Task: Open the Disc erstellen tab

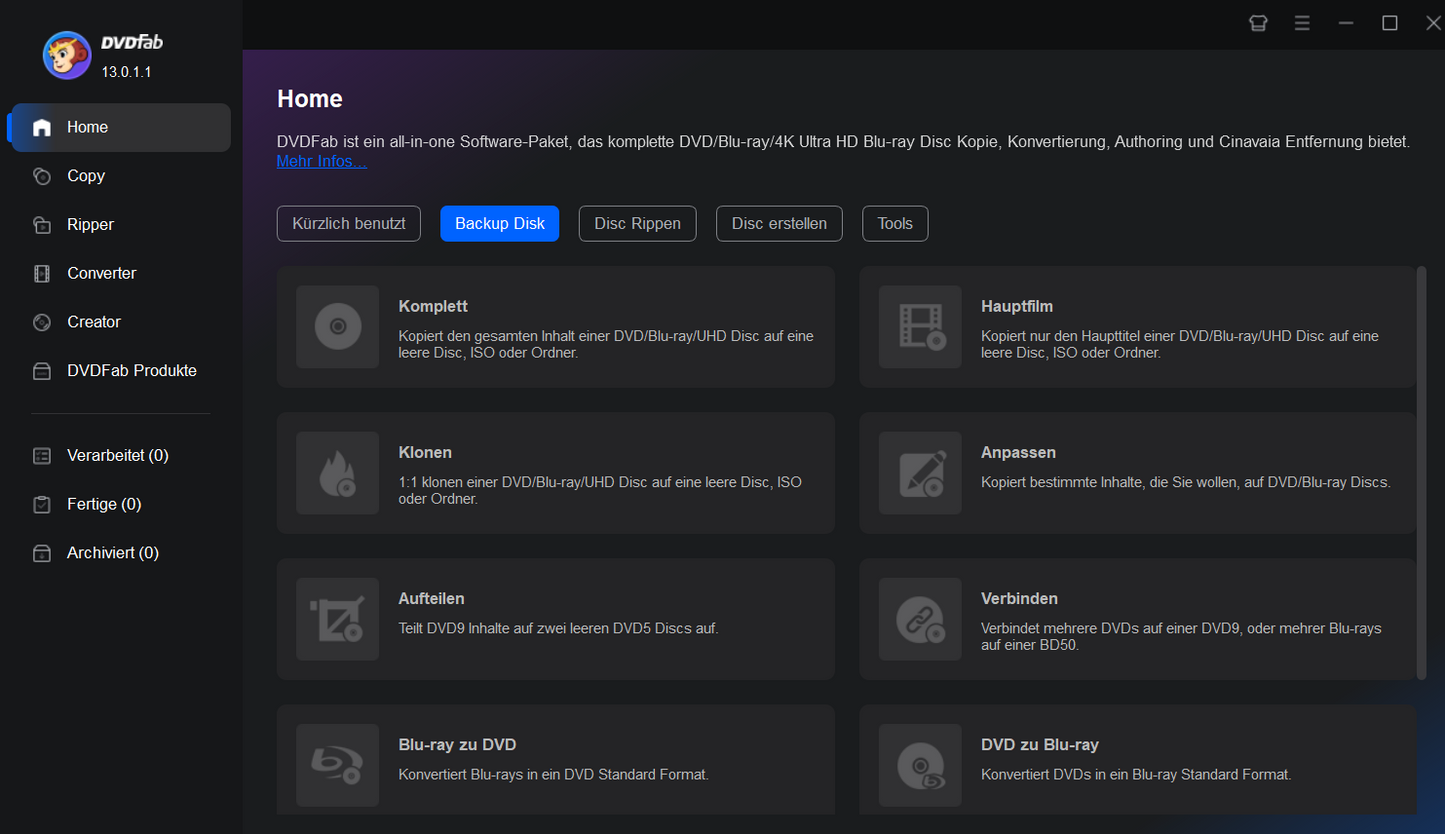Action: pyautogui.click(x=779, y=224)
